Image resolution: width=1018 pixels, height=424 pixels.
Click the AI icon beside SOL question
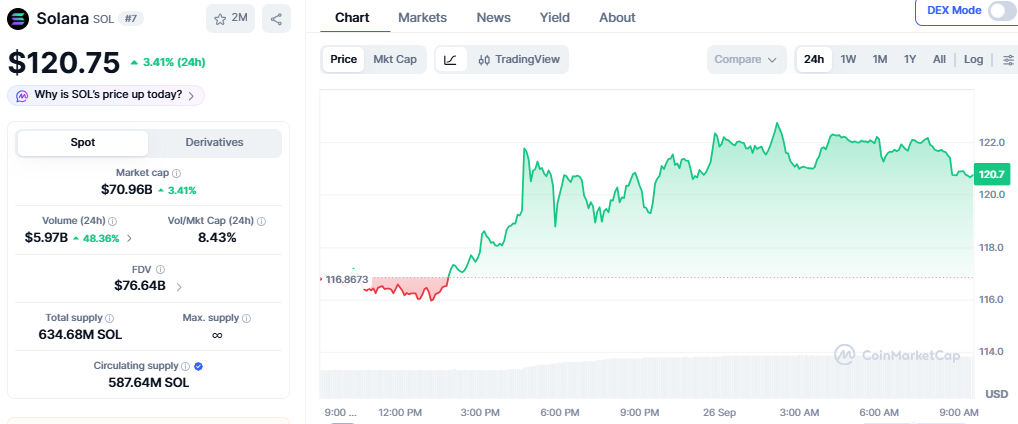coord(22,95)
